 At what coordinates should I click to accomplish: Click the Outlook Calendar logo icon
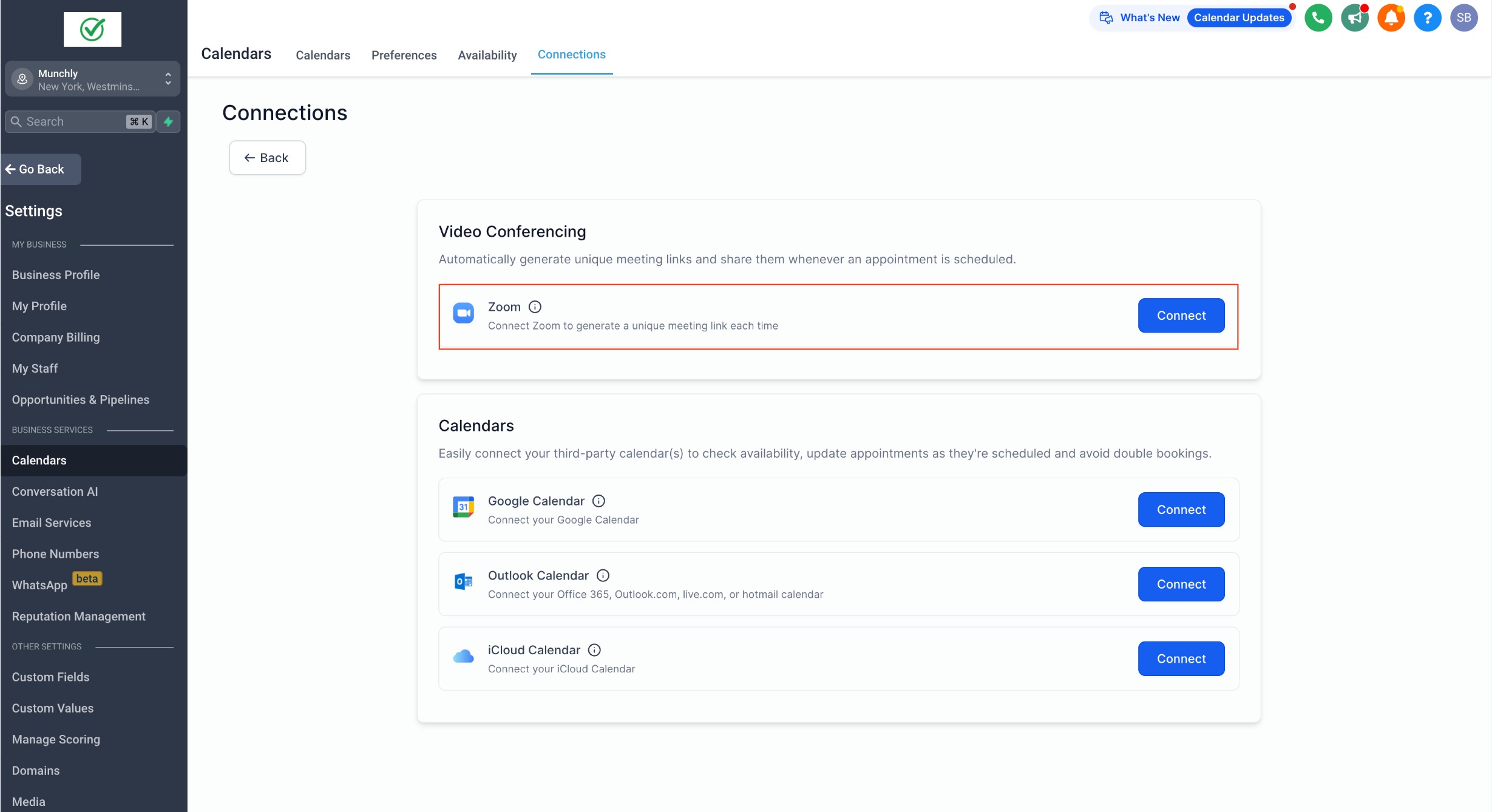[463, 581]
